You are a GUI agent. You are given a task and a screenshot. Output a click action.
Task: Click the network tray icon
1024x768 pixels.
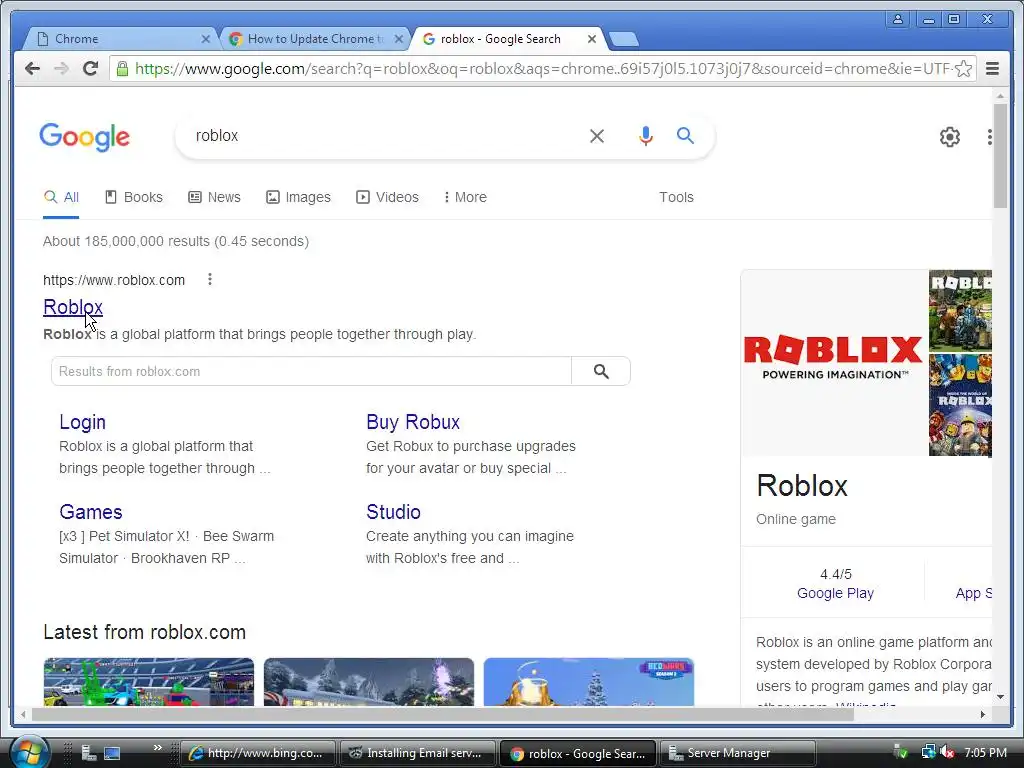928,753
